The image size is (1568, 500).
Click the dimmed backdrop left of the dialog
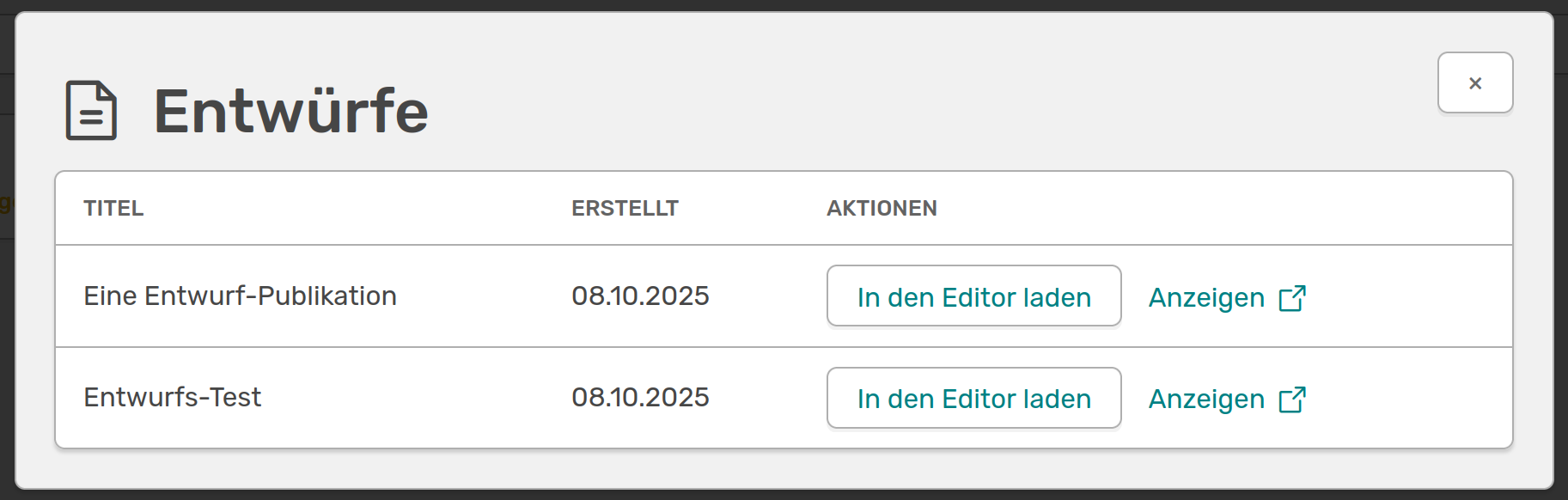[7, 344]
